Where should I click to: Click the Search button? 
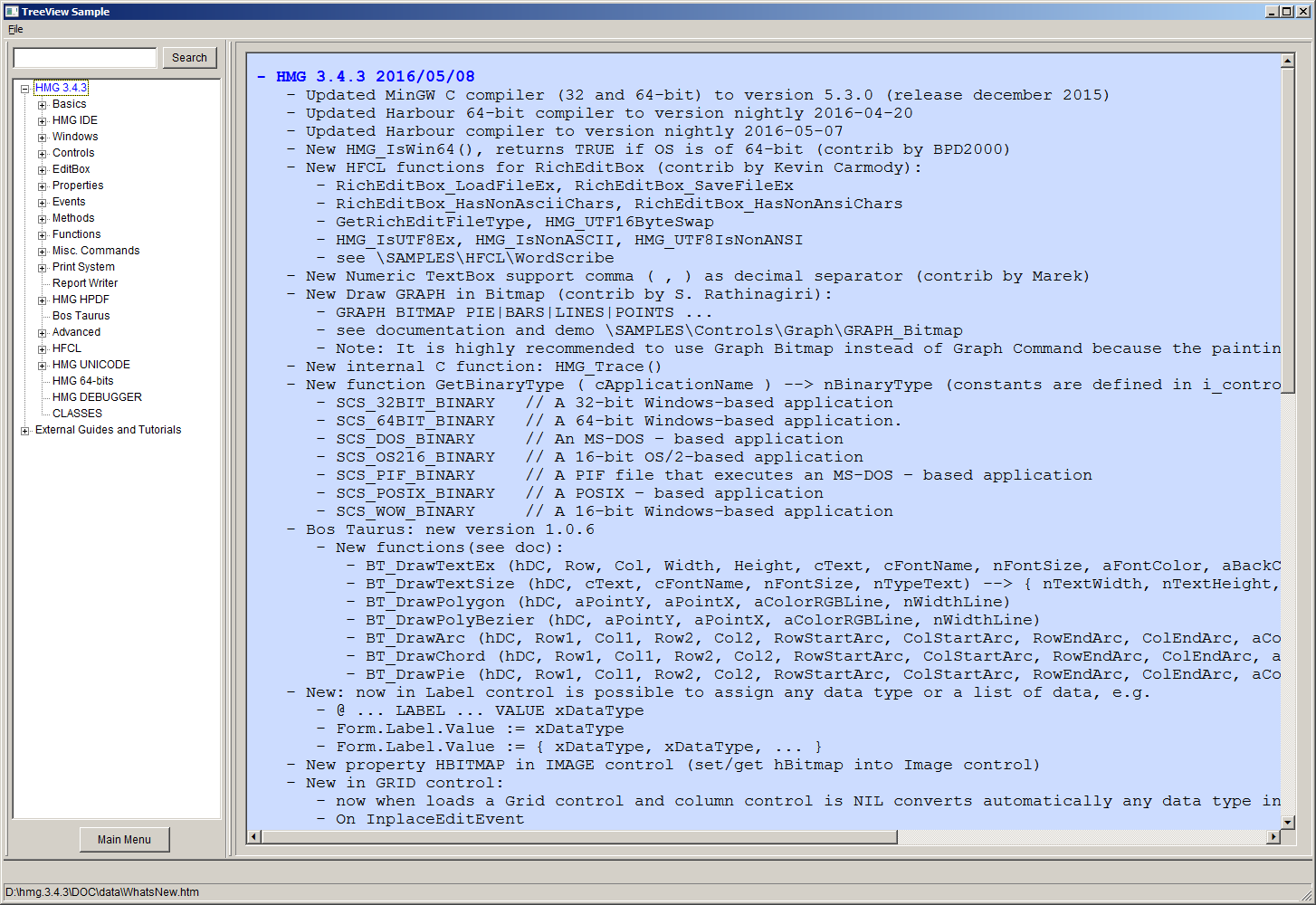pos(190,57)
